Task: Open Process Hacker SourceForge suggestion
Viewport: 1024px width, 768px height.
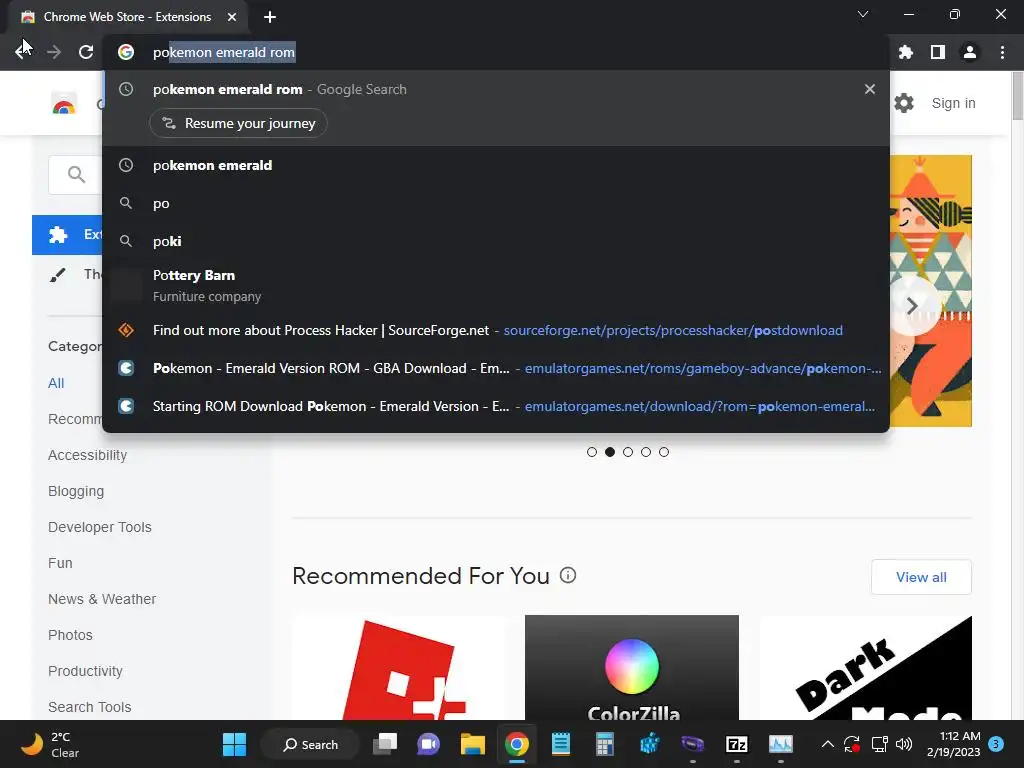Action: coord(496,330)
